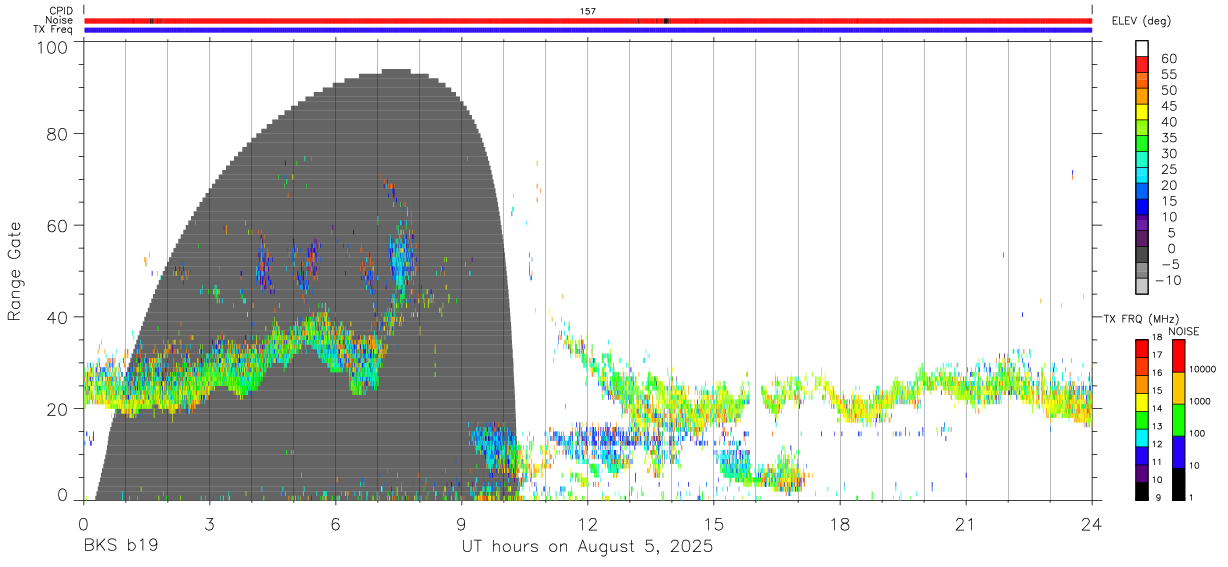
Task: Select the green NOISE cell between 1000 and 100
Action: click(1179, 419)
